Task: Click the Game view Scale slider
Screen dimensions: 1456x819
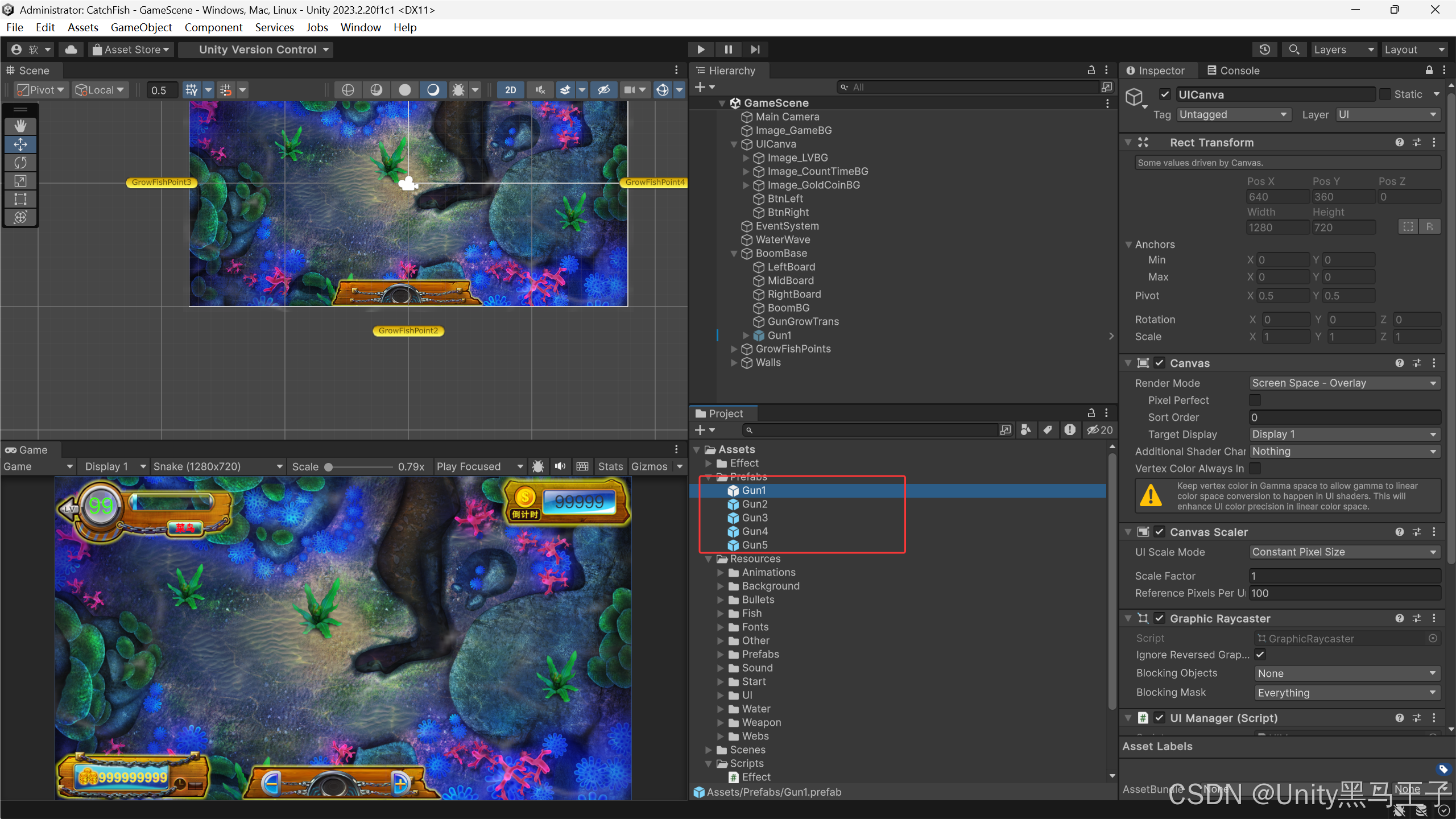Action: point(358,467)
